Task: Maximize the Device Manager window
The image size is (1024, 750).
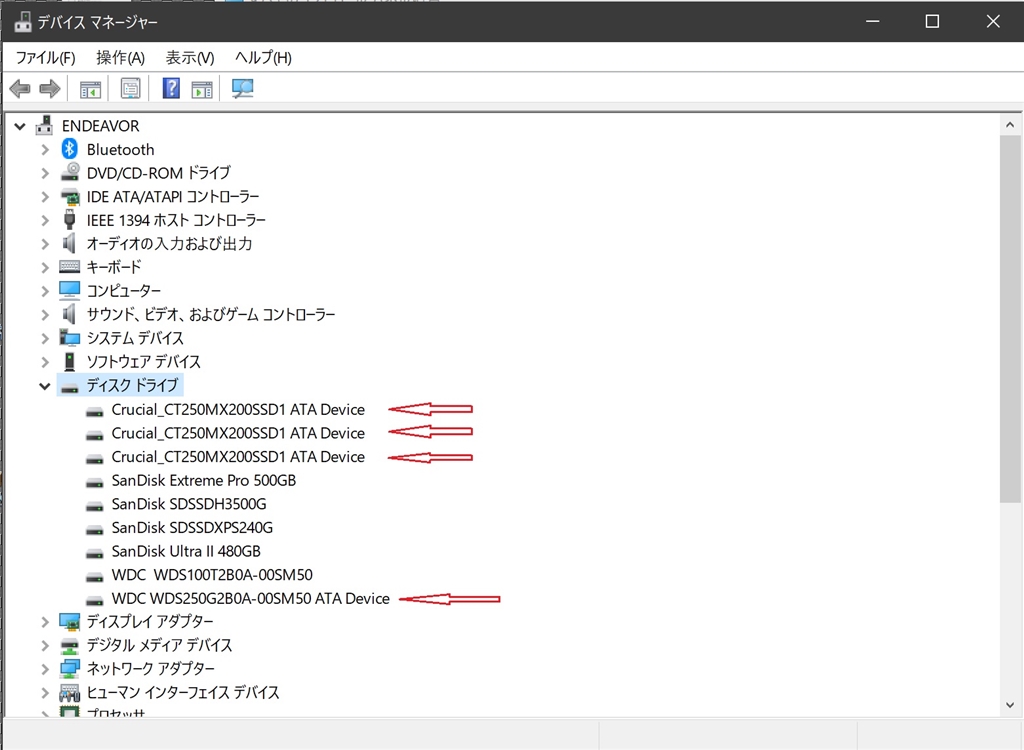Action: [932, 22]
